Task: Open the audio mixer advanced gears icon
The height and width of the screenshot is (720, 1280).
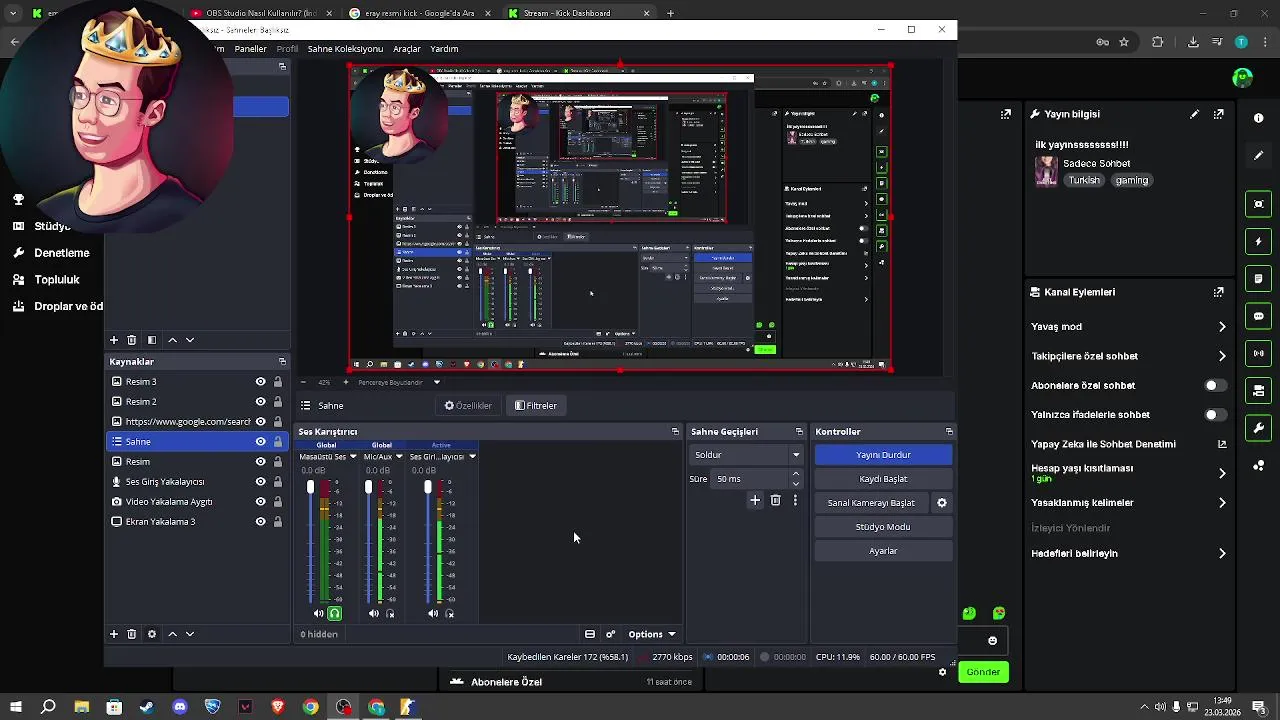Action: 610,634
